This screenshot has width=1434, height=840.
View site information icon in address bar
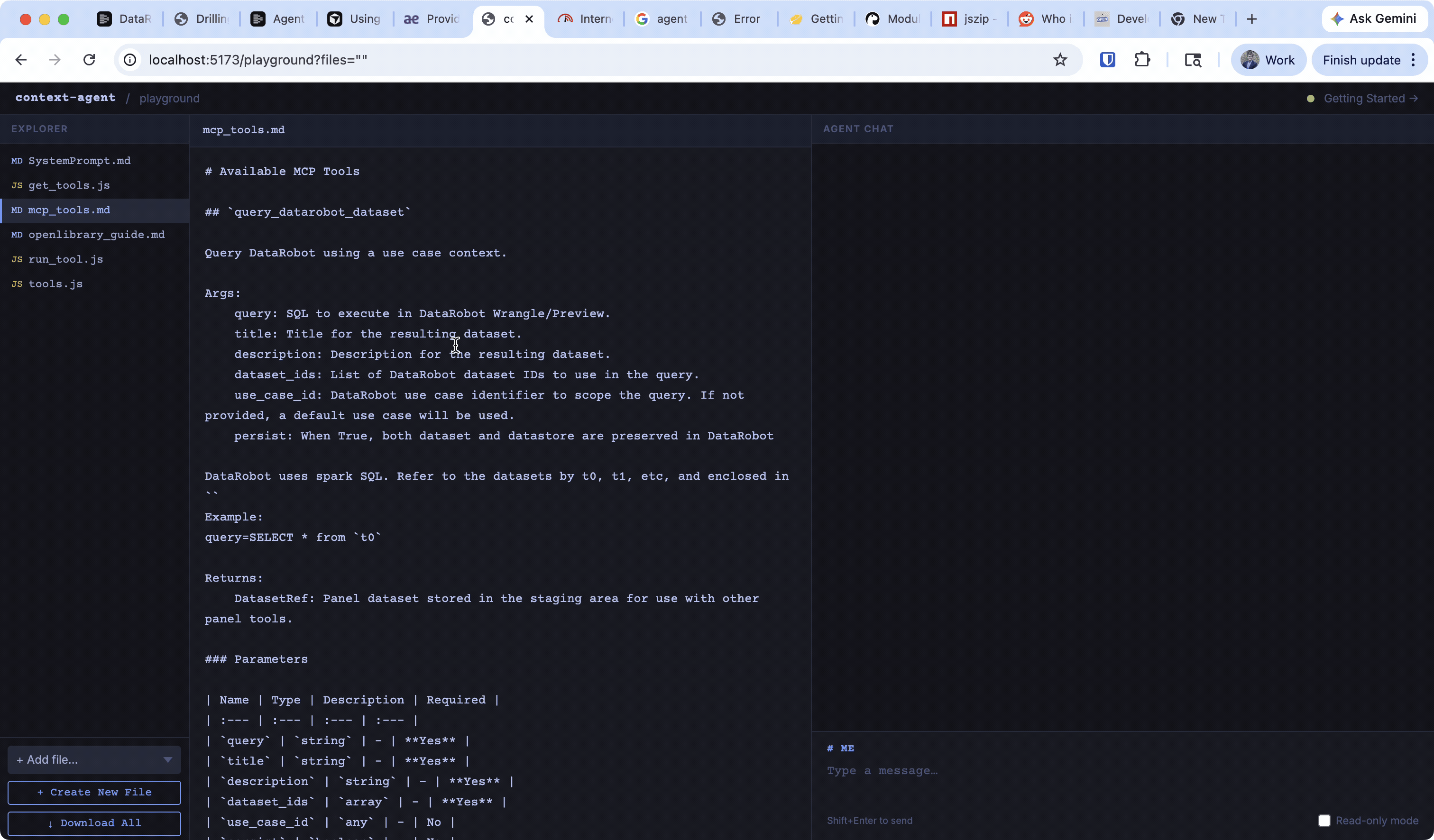click(x=130, y=60)
